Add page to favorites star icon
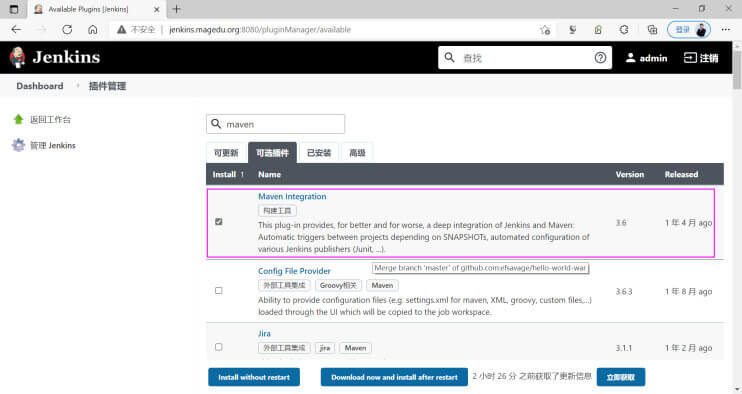This screenshot has width=742, height=394. (545, 30)
